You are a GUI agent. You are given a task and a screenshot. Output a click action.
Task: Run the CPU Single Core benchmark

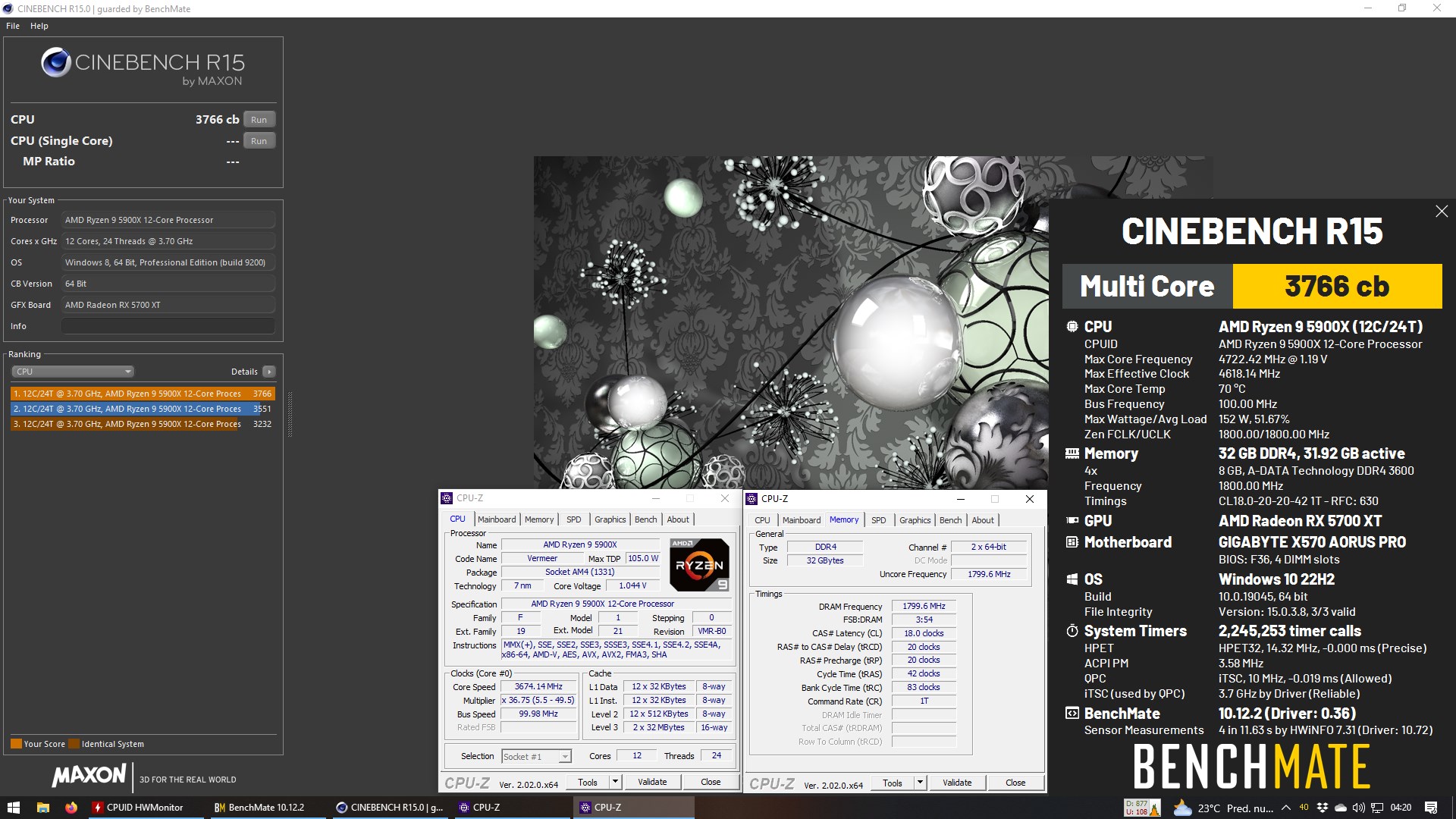click(259, 141)
